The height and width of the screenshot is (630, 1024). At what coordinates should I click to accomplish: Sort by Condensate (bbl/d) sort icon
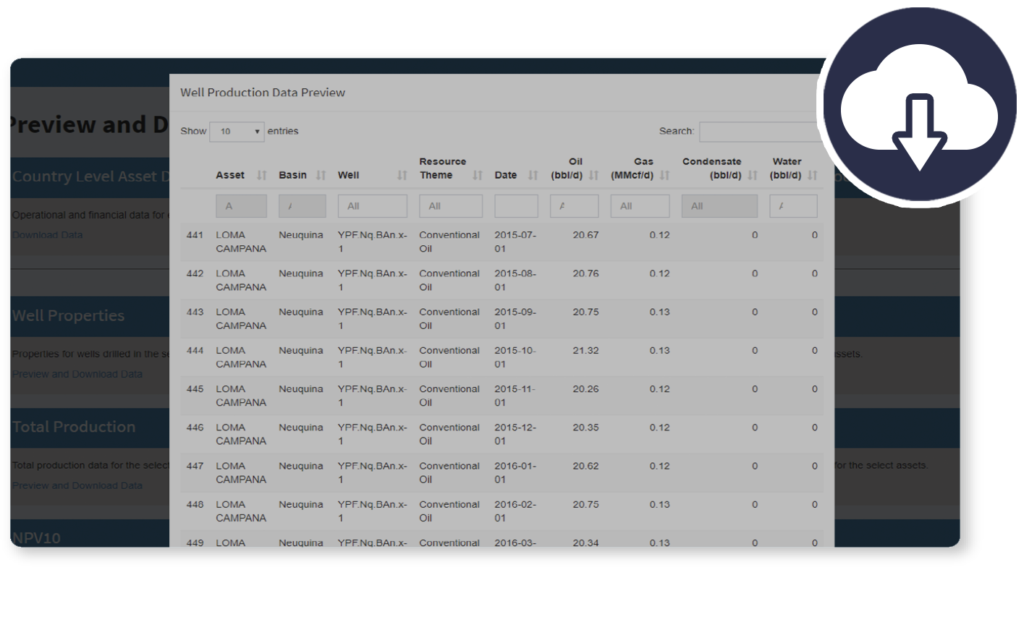coord(752,176)
